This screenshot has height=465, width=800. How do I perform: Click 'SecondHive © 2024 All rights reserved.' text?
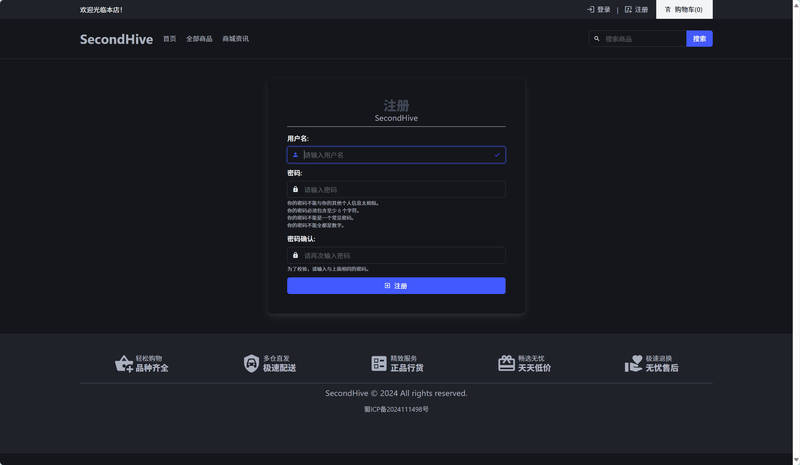click(x=396, y=394)
